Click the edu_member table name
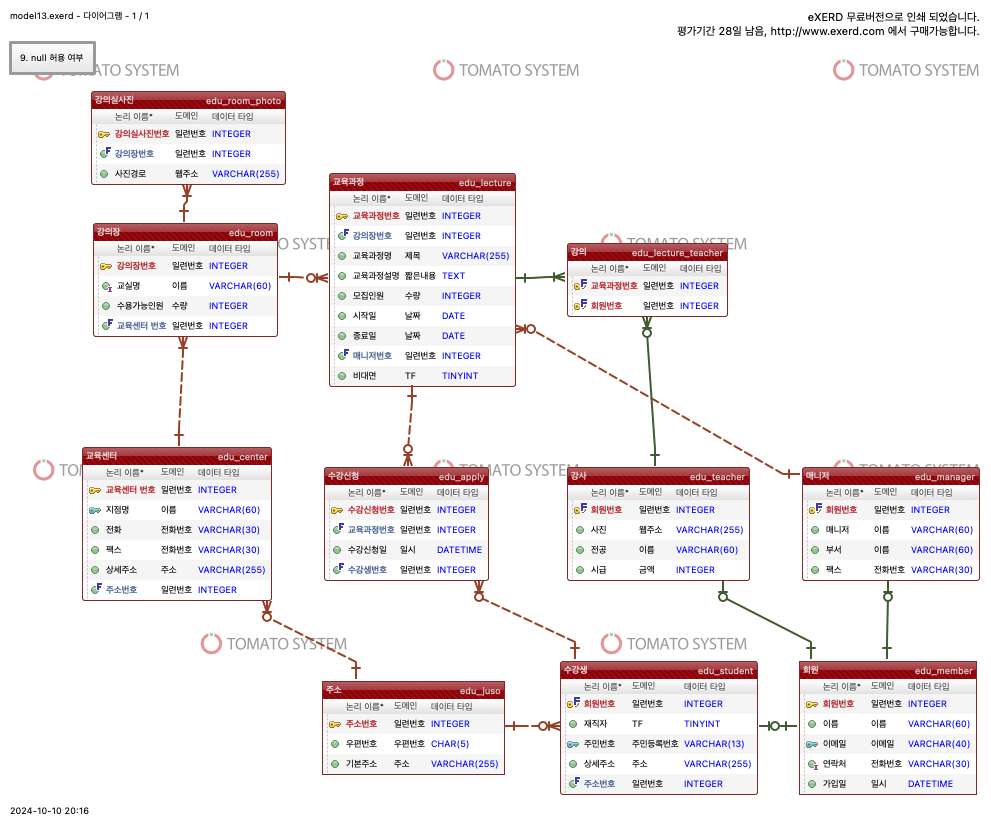The image size is (991, 827). click(x=944, y=671)
